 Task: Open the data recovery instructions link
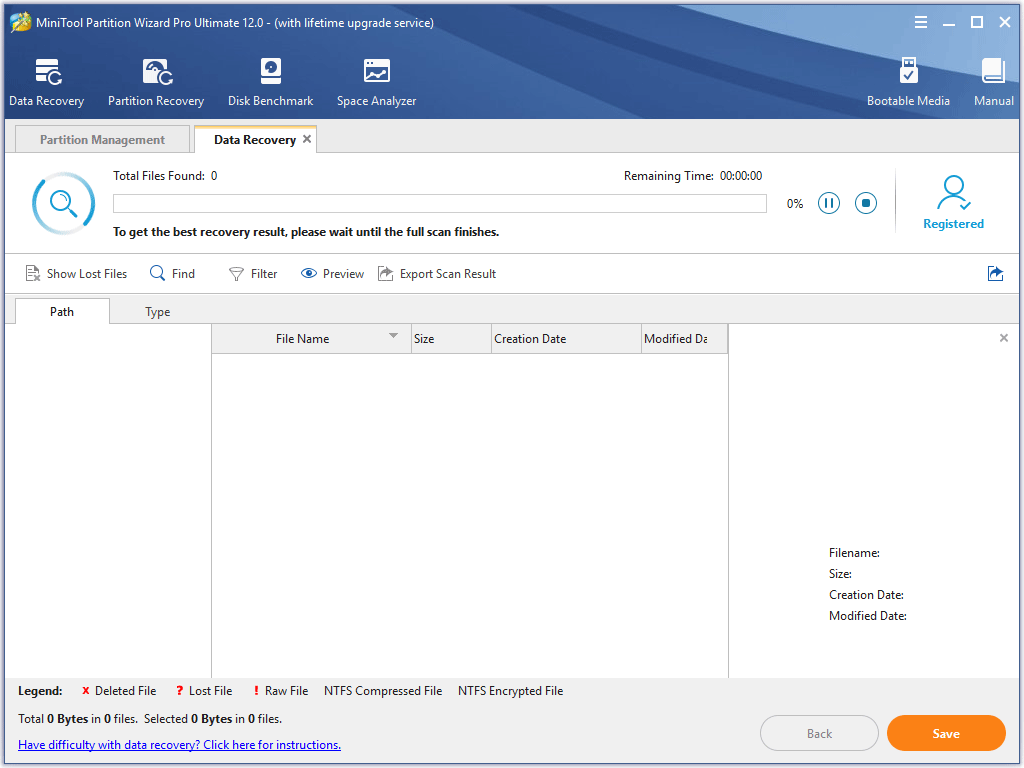pyautogui.click(x=180, y=744)
